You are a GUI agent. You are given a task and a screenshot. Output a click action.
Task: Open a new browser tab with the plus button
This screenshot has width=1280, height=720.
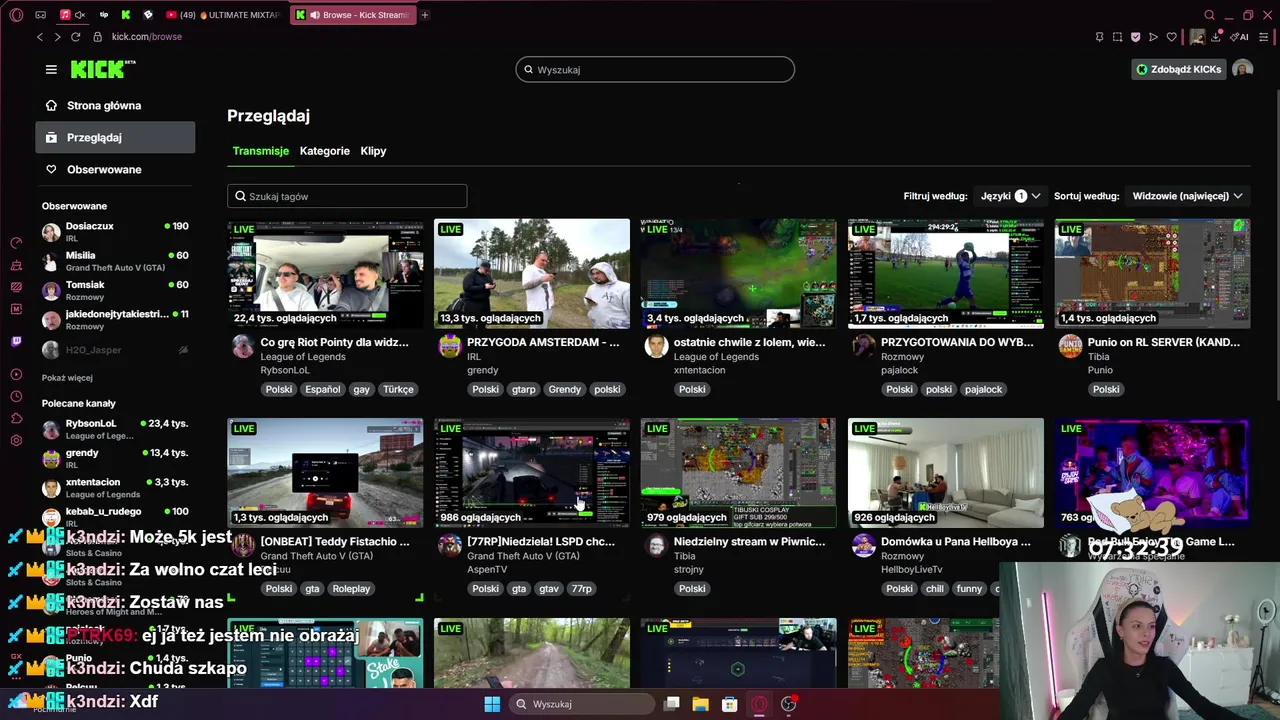425,15
